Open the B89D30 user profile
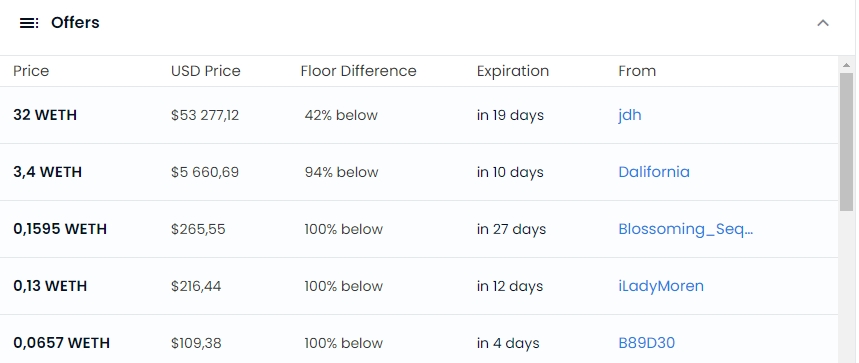Viewport: 859px width, 363px height. 646,343
